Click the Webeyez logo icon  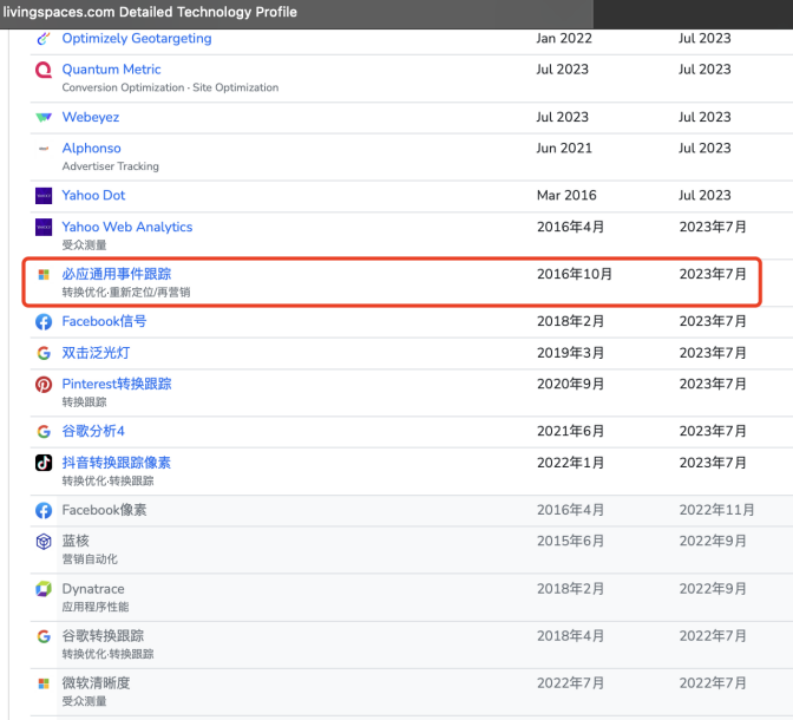[43, 117]
